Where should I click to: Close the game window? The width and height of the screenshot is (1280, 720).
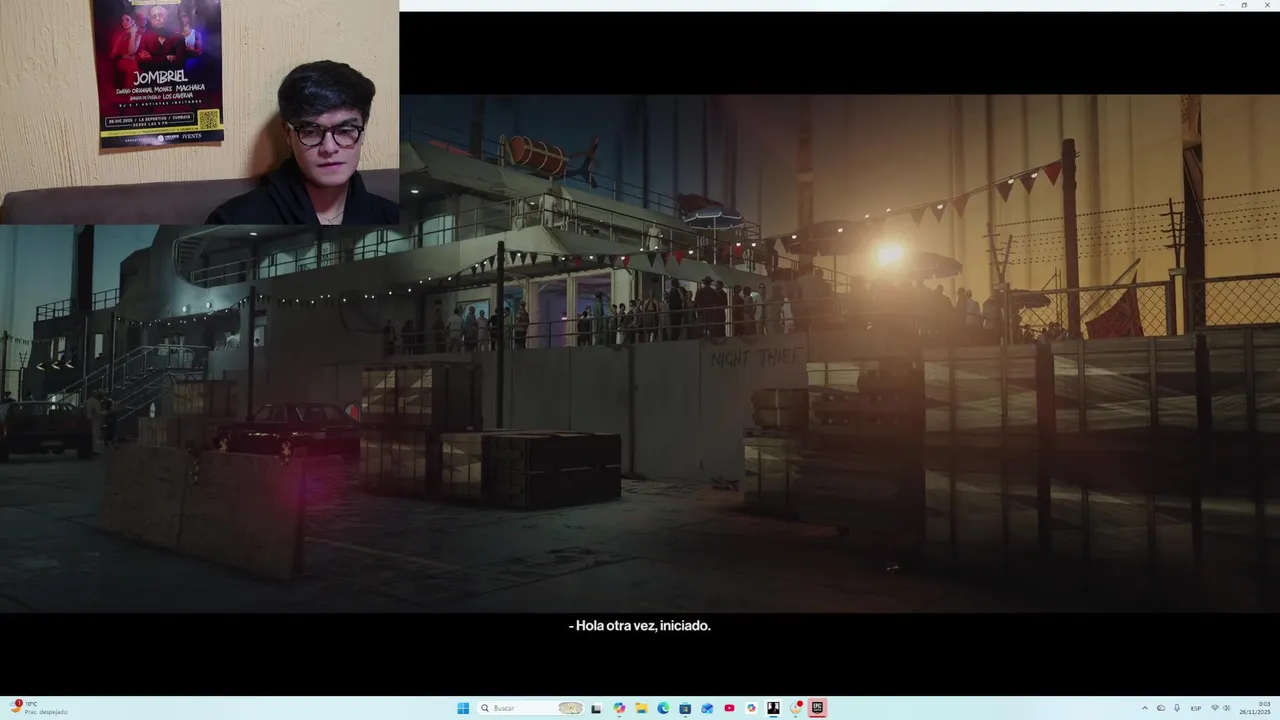1267,5
